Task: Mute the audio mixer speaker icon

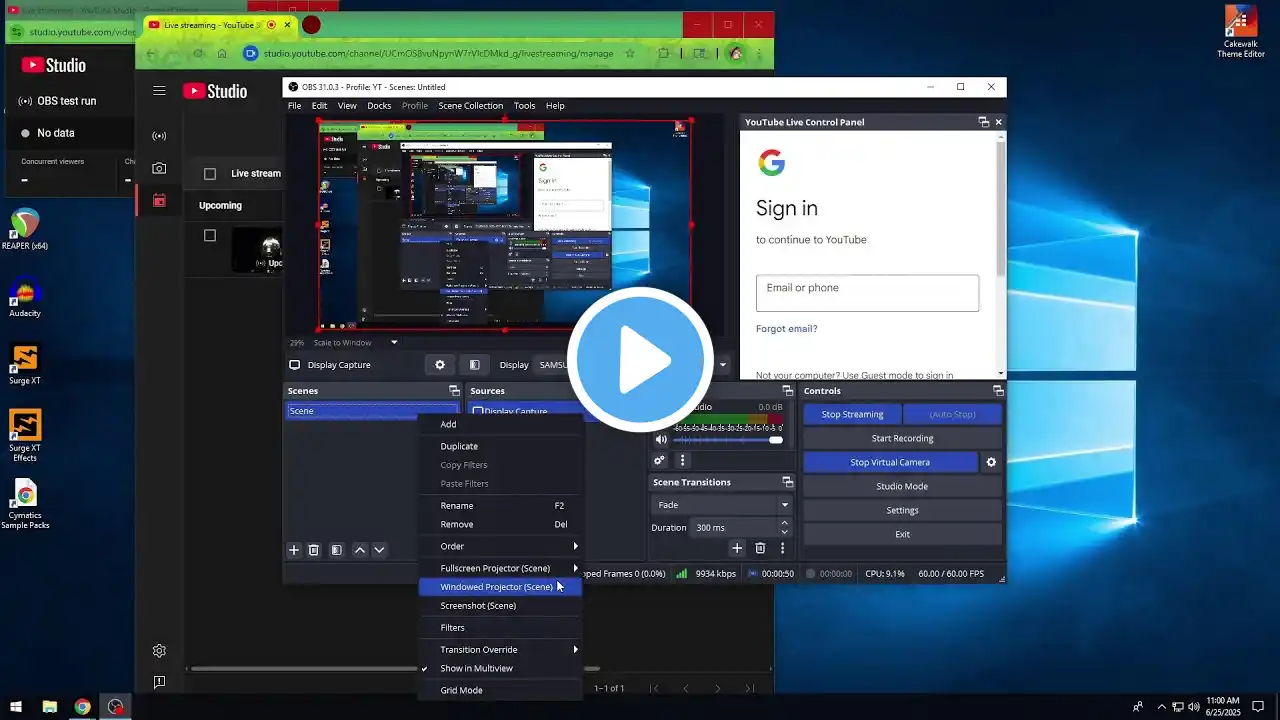Action: tap(660, 439)
